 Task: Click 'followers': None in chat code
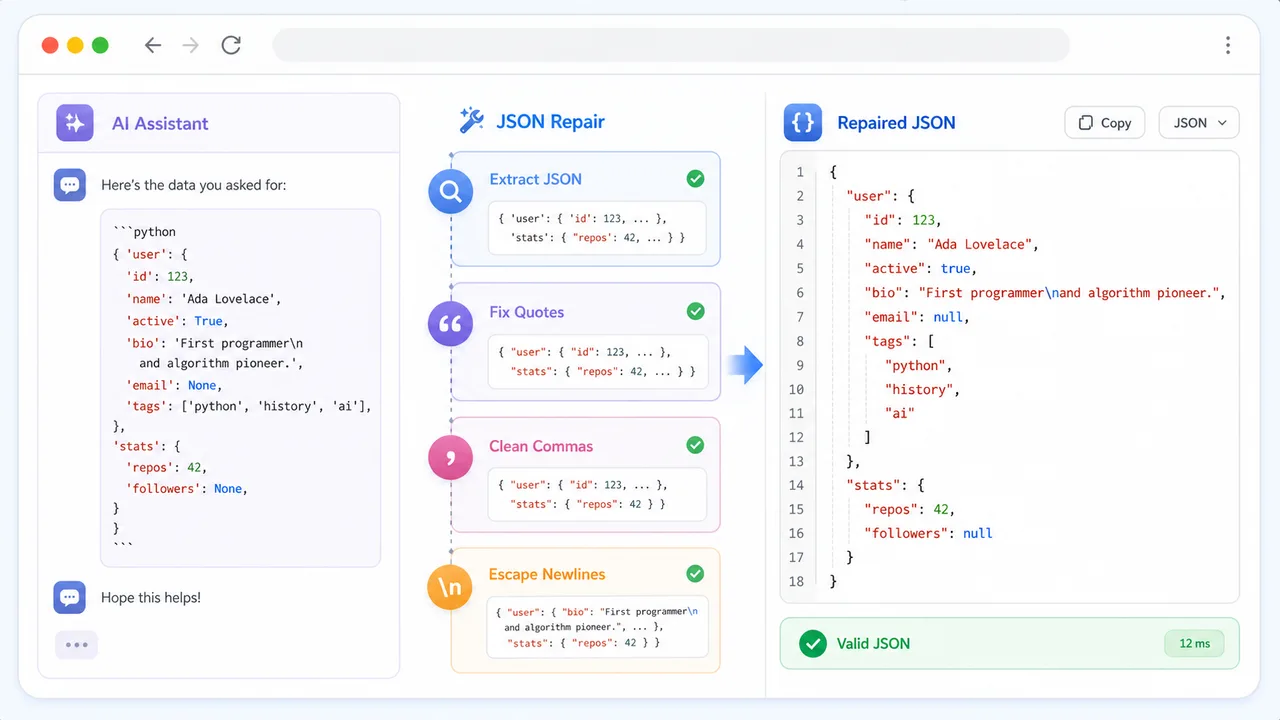[x=186, y=488]
